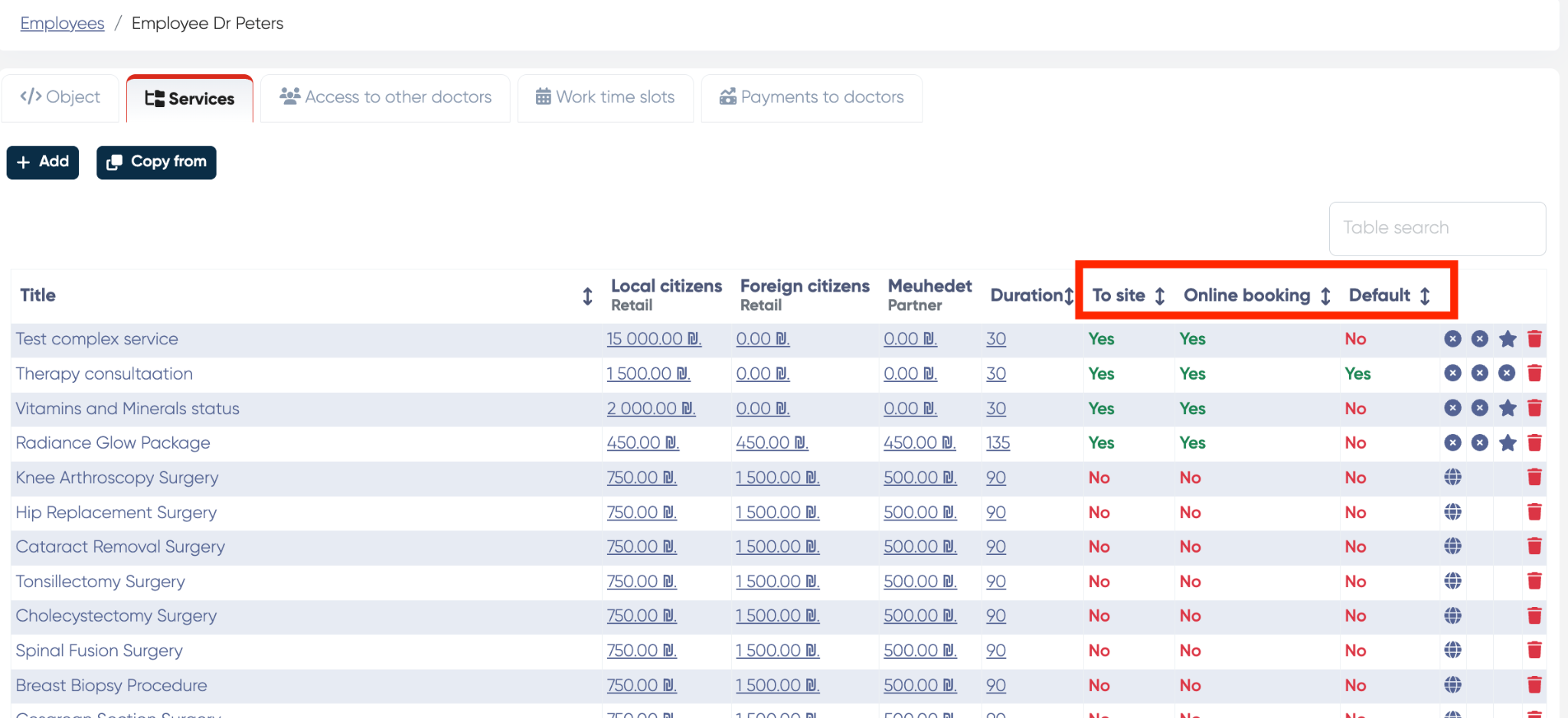This screenshot has height=718, width=1568.
Task: Delete Therapy consultation with trash icon
Action: [x=1534, y=374]
